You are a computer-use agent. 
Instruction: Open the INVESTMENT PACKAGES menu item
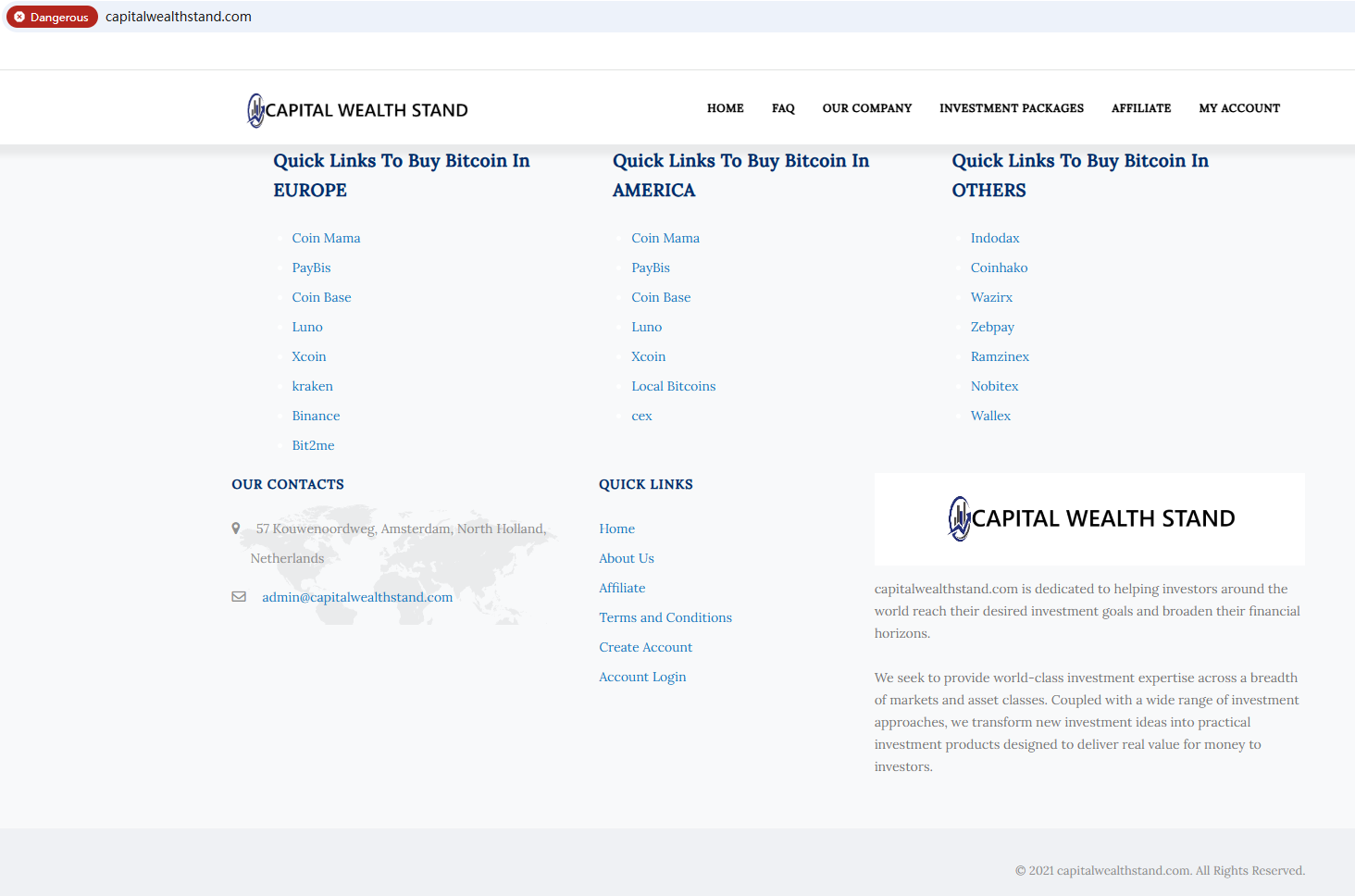pyautogui.click(x=1012, y=108)
